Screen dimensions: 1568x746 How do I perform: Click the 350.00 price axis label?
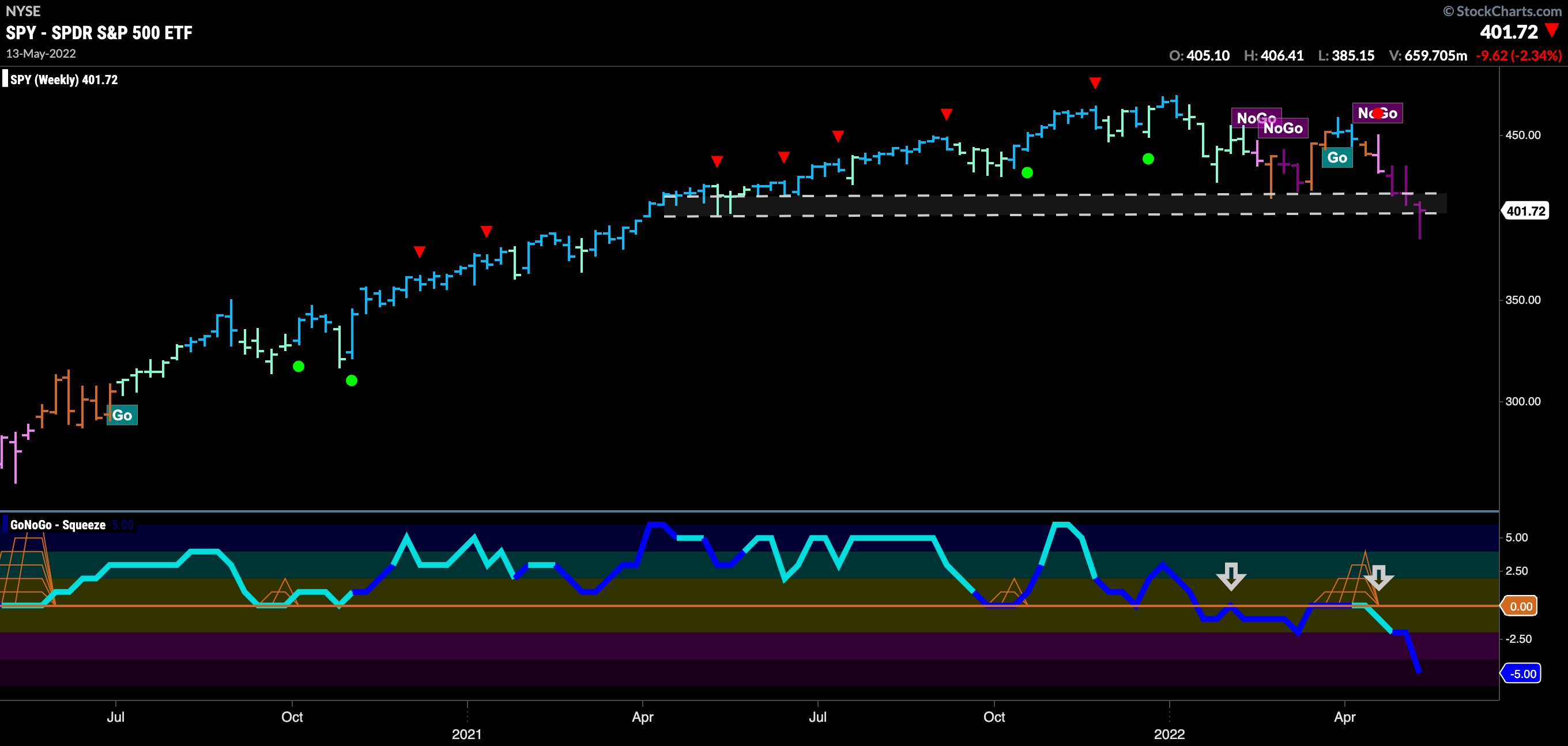click(x=1523, y=300)
